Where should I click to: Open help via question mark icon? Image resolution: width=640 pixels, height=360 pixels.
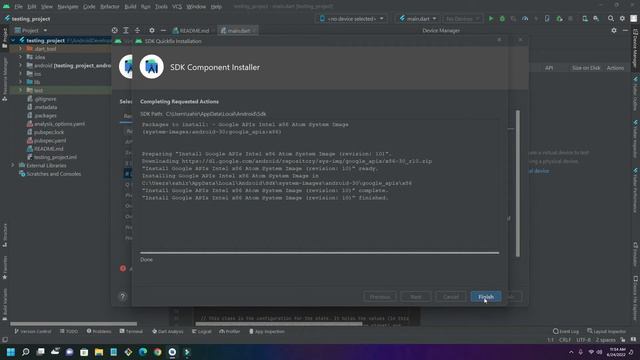122,297
